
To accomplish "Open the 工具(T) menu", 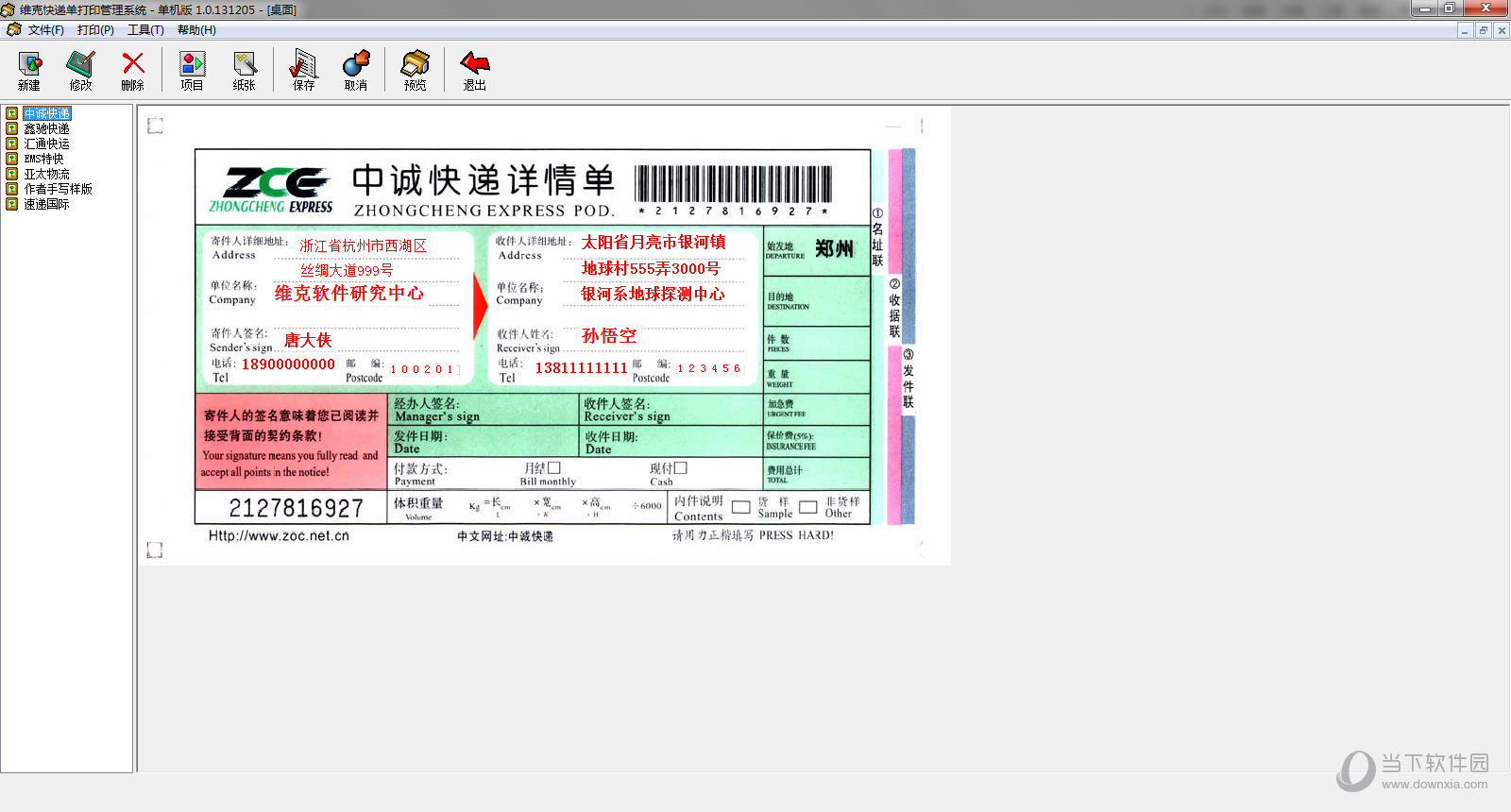I will pyautogui.click(x=145, y=30).
